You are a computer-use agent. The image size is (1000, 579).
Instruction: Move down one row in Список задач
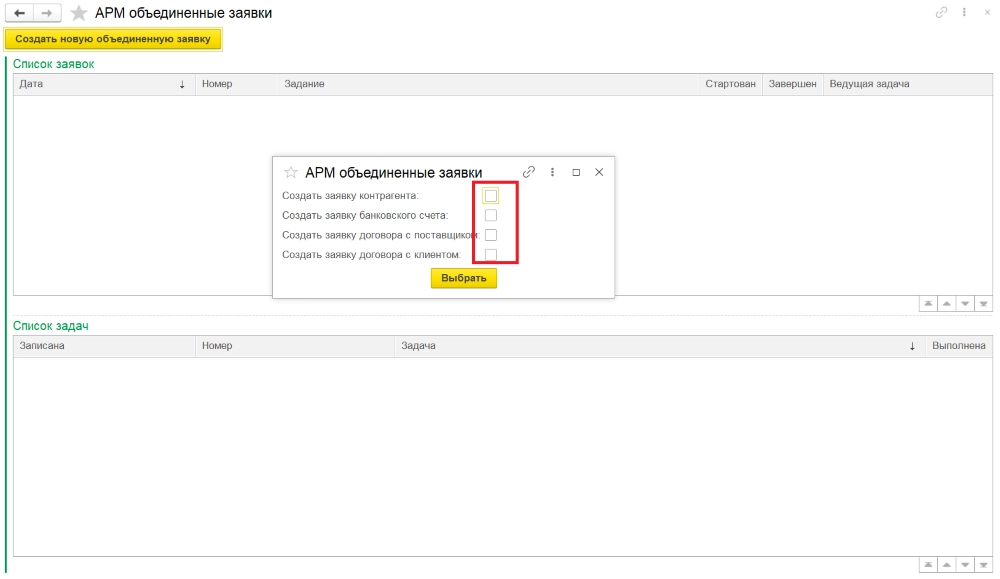point(965,565)
